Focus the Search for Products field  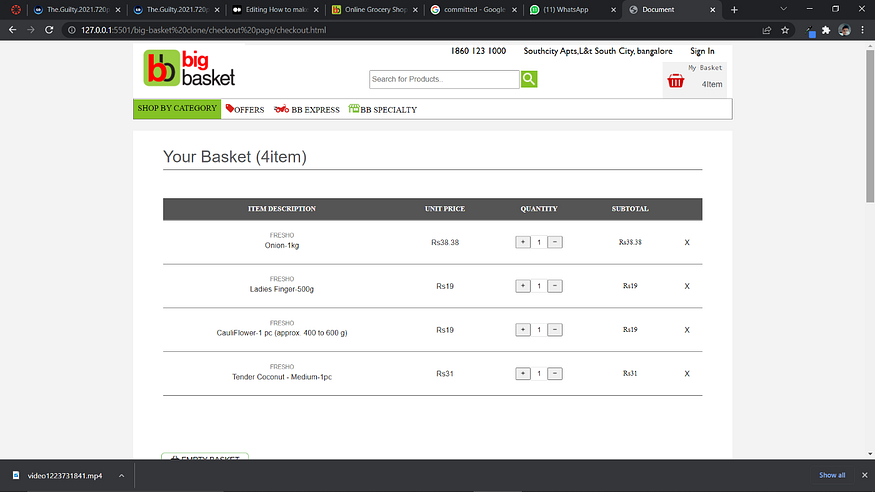[x=444, y=79]
